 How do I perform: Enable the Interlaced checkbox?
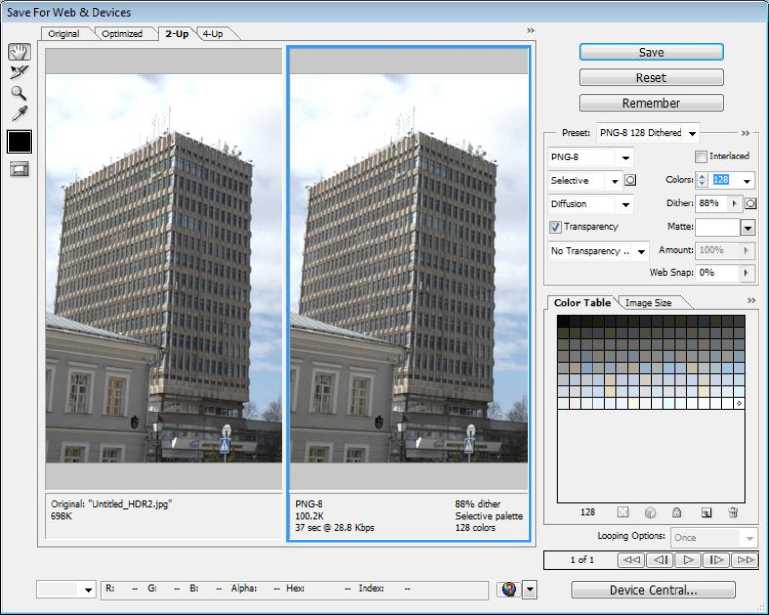pyautogui.click(x=701, y=157)
